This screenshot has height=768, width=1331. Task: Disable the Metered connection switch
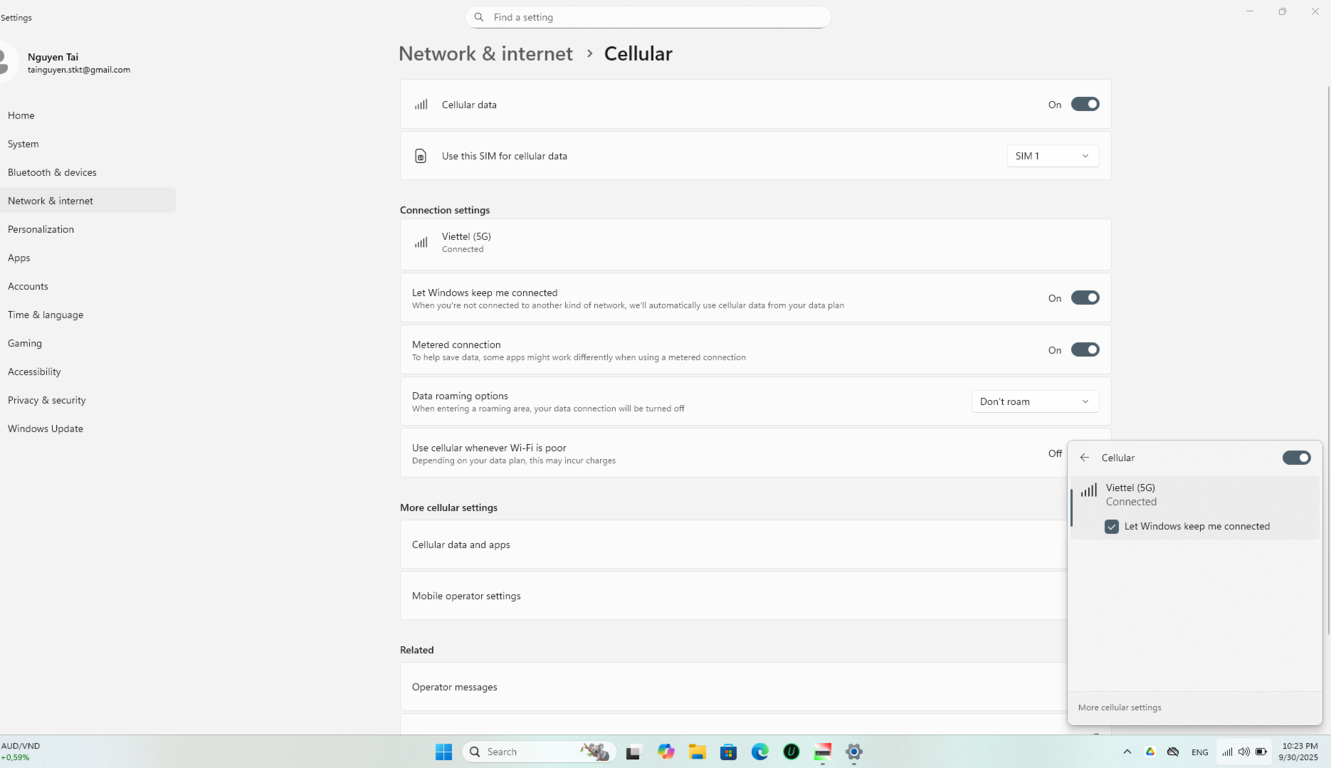pos(1084,350)
